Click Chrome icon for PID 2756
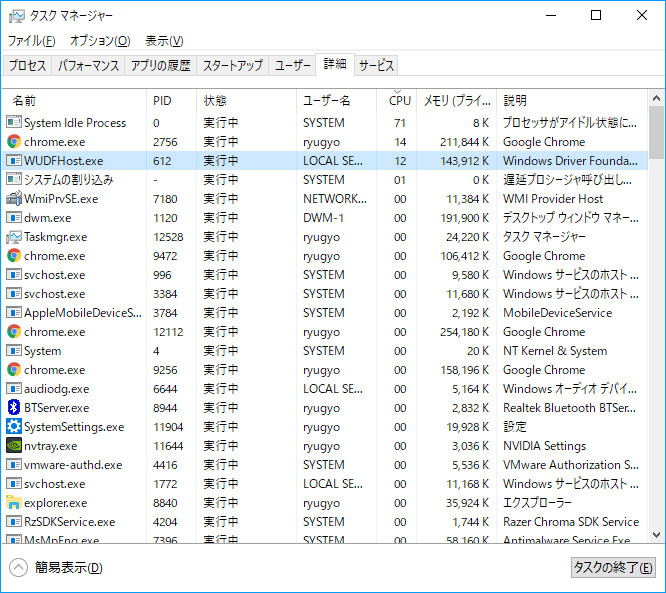 pos(14,141)
